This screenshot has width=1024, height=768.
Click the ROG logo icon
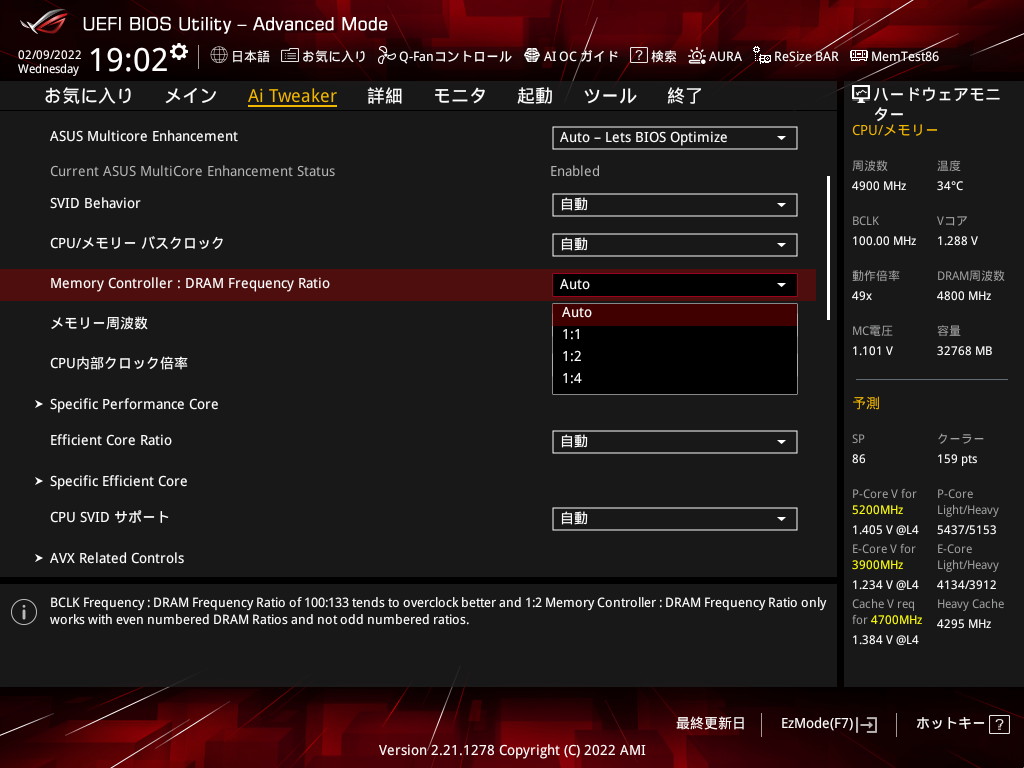[x=43, y=23]
